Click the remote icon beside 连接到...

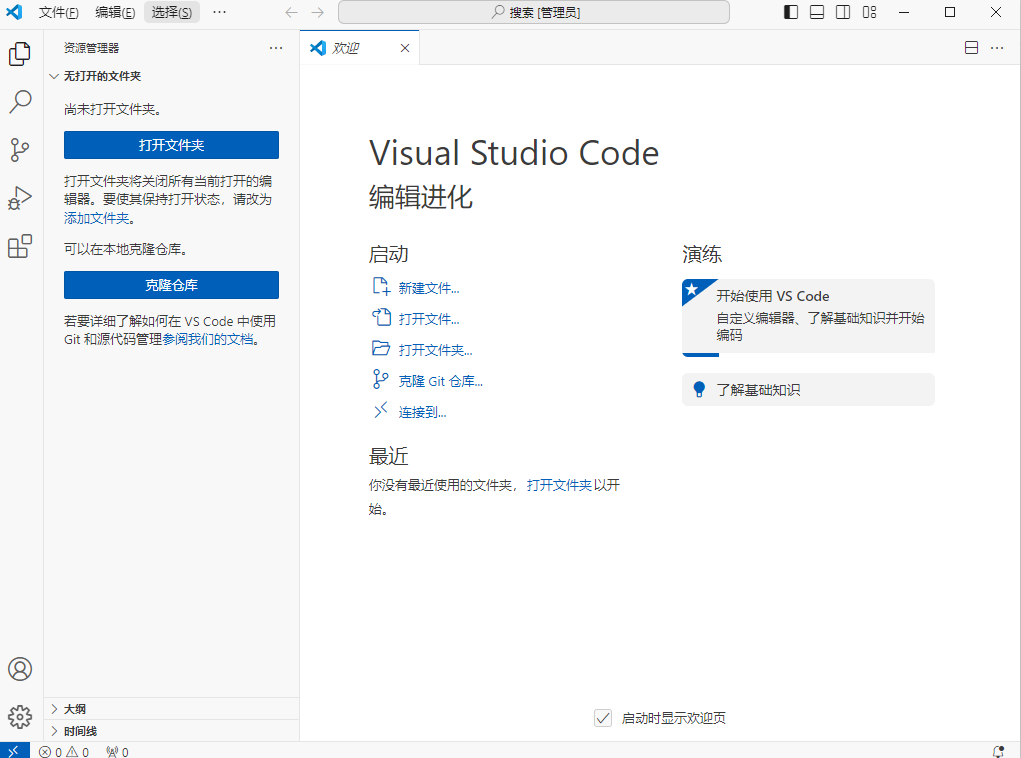[381, 410]
